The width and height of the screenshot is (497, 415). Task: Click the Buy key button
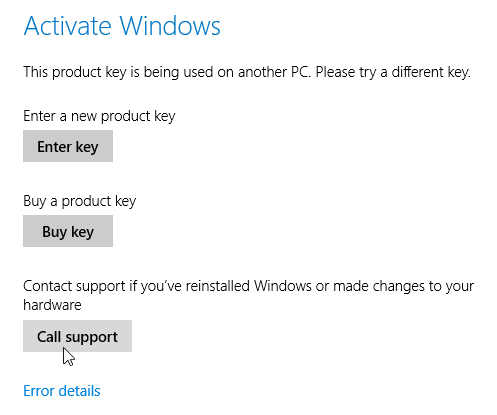(68, 231)
